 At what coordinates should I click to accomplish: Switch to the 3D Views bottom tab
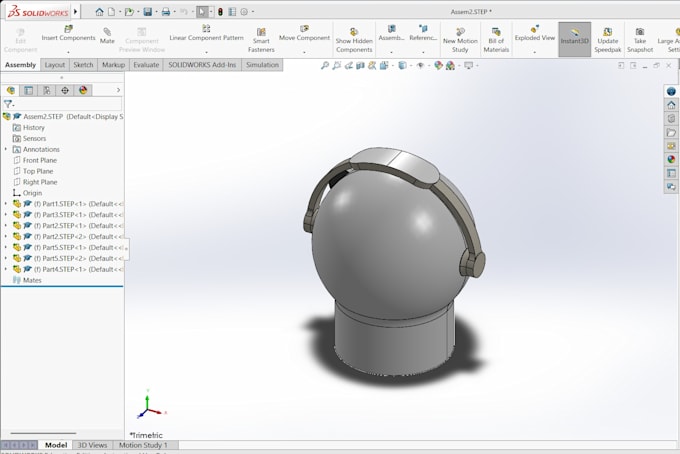point(92,445)
